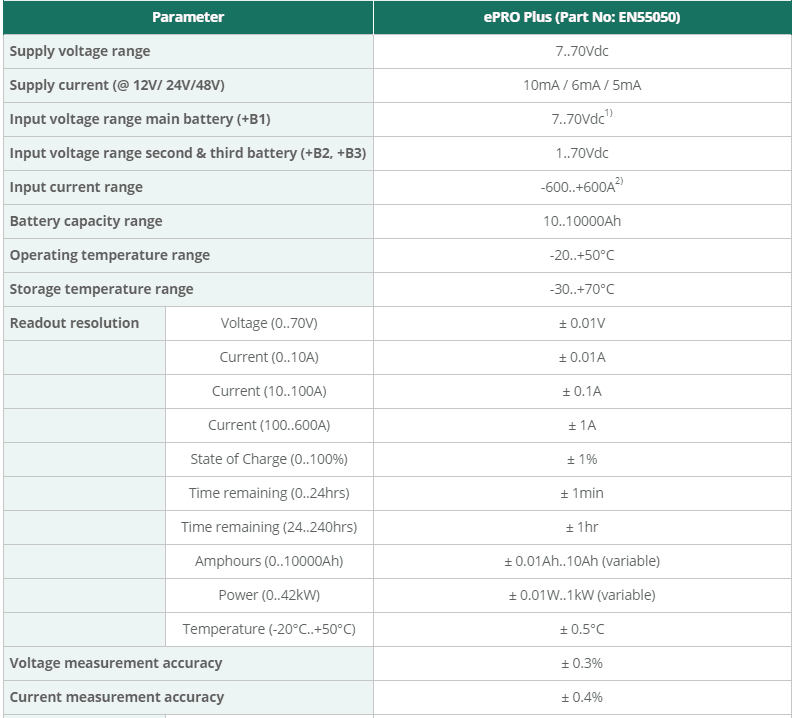
Task: Select the Voltage (0..70V) cell
Action: 269,323
